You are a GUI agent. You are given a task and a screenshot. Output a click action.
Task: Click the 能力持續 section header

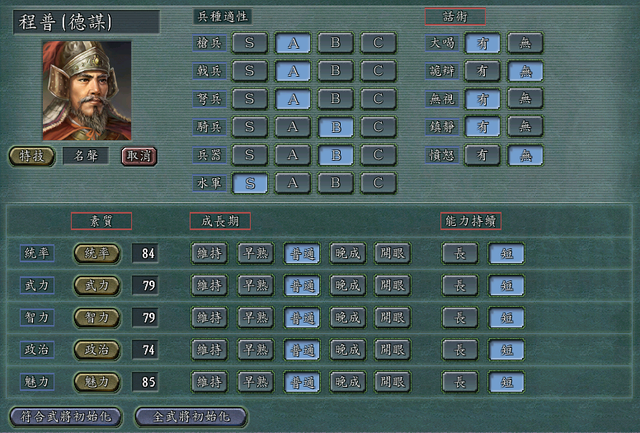pos(471,221)
